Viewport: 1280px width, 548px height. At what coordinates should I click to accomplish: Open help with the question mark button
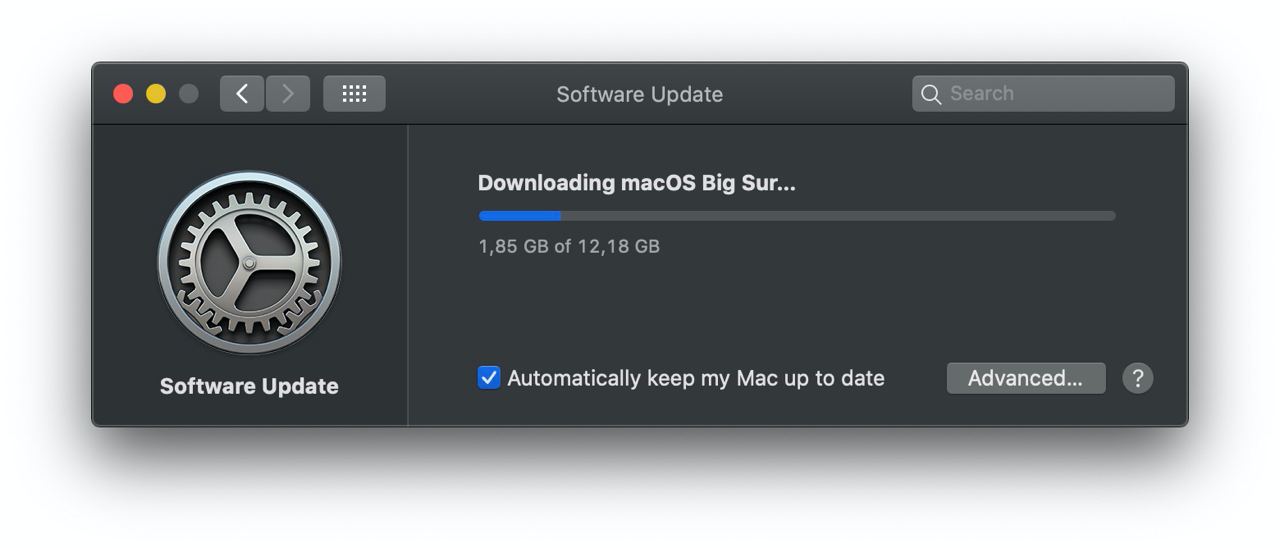[x=1137, y=378]
